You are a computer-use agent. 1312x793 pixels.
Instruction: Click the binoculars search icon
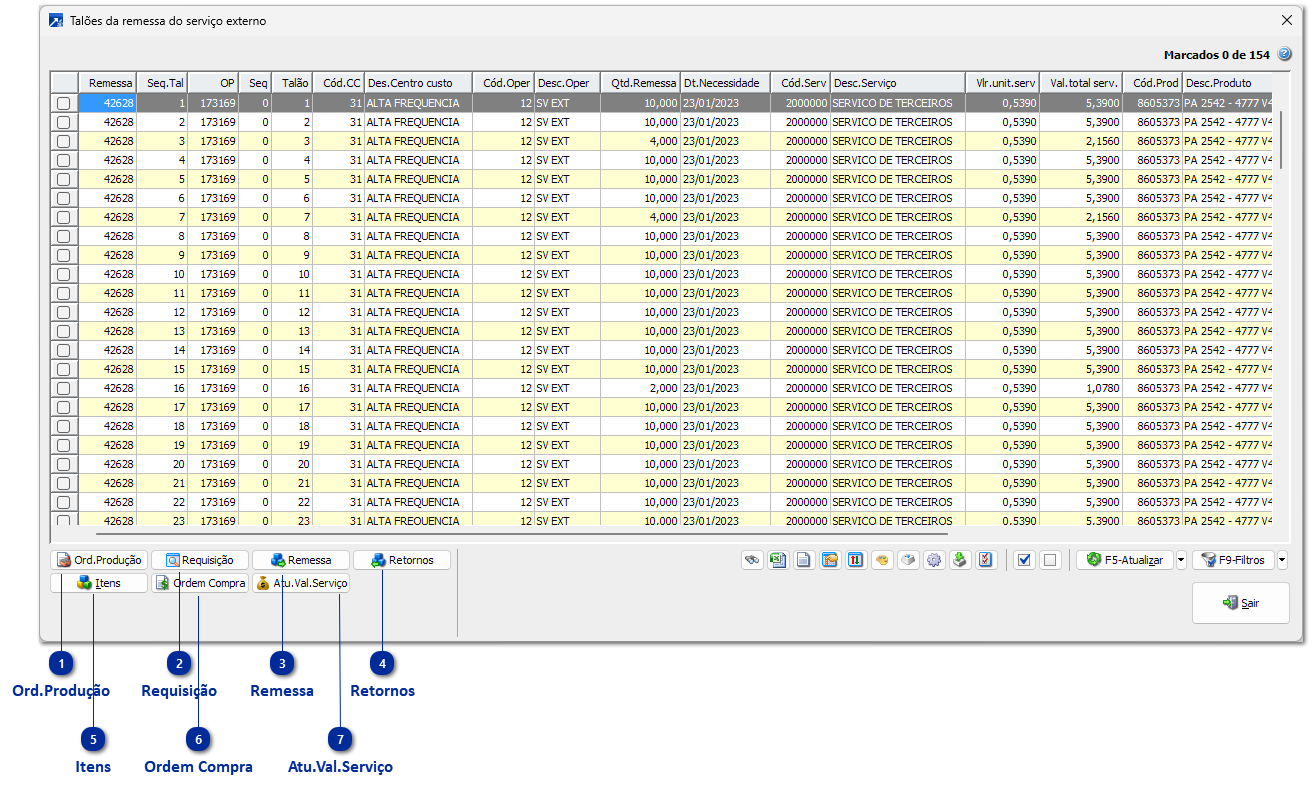click(x=752, y=560)
